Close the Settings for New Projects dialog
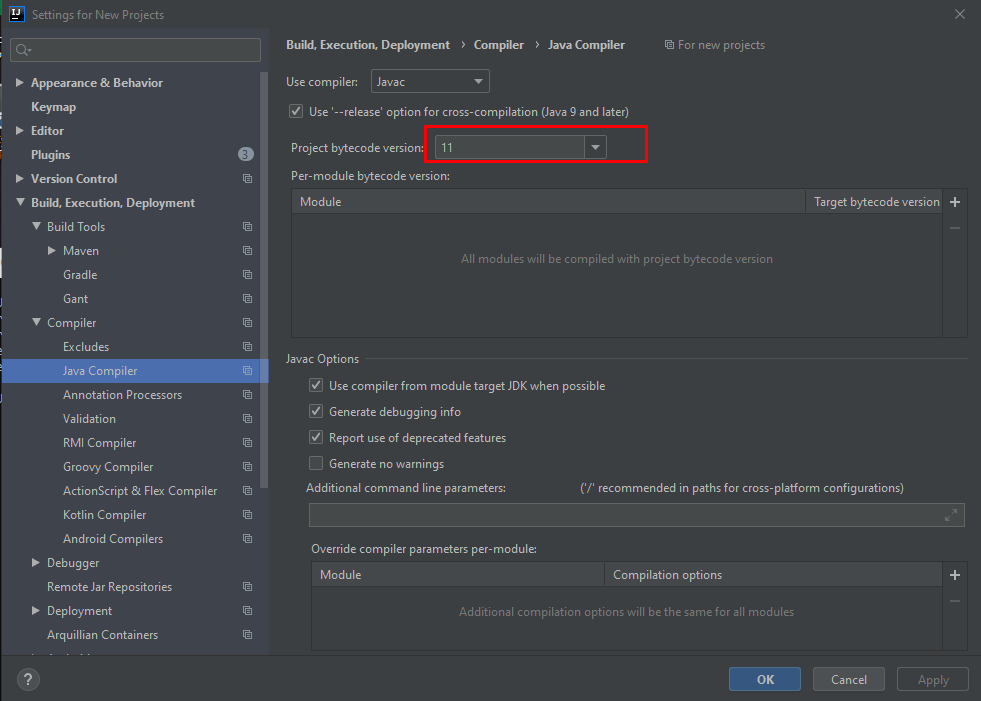981x701 pixels. click(x=960, y=14)
